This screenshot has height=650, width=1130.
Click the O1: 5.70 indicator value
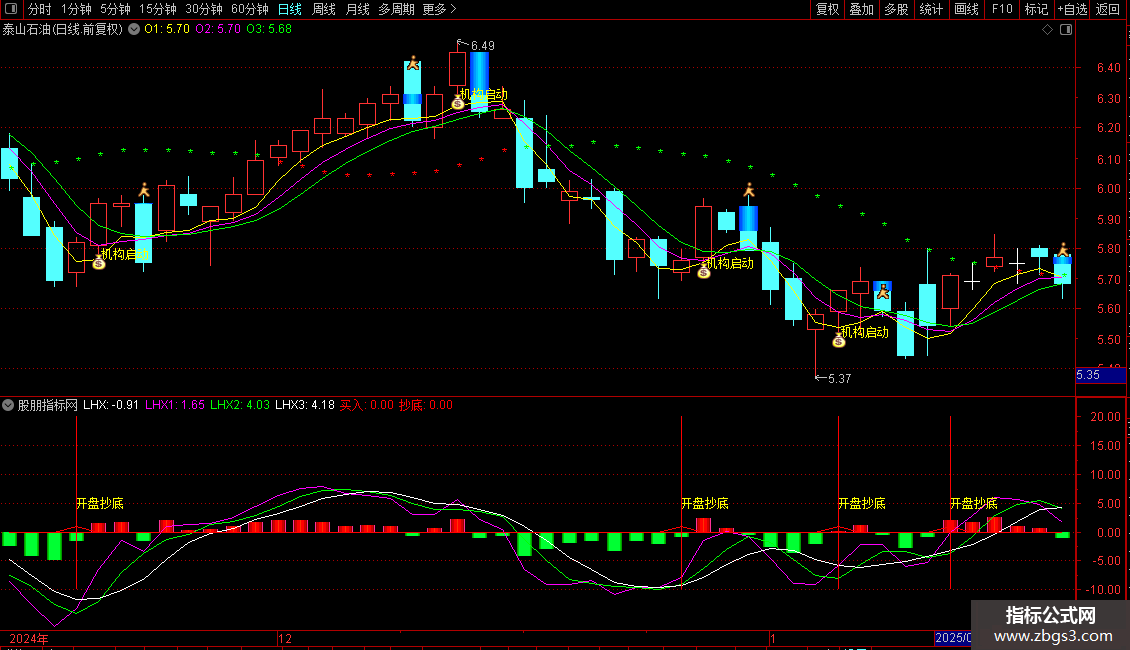point(166,29)
